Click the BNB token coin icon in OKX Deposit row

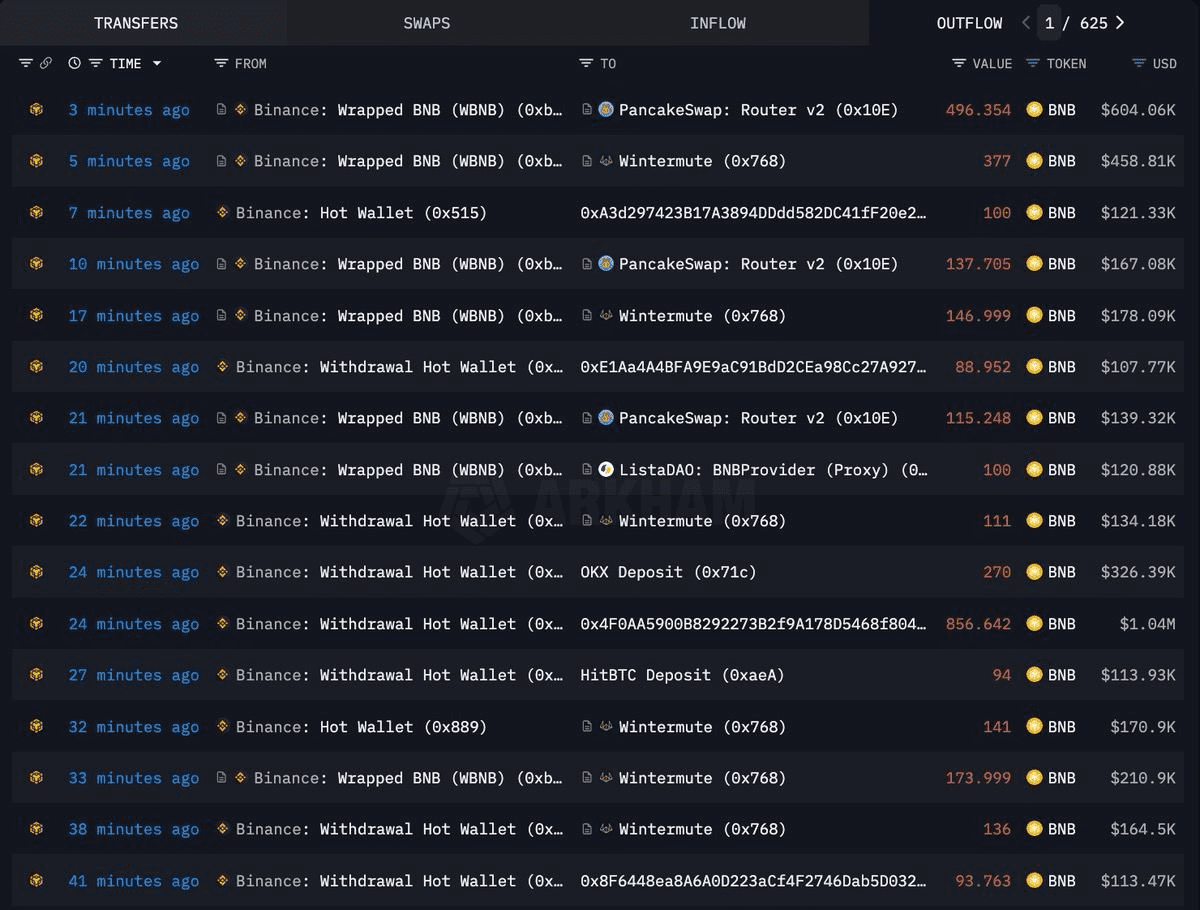click(x=1034, y=572)
